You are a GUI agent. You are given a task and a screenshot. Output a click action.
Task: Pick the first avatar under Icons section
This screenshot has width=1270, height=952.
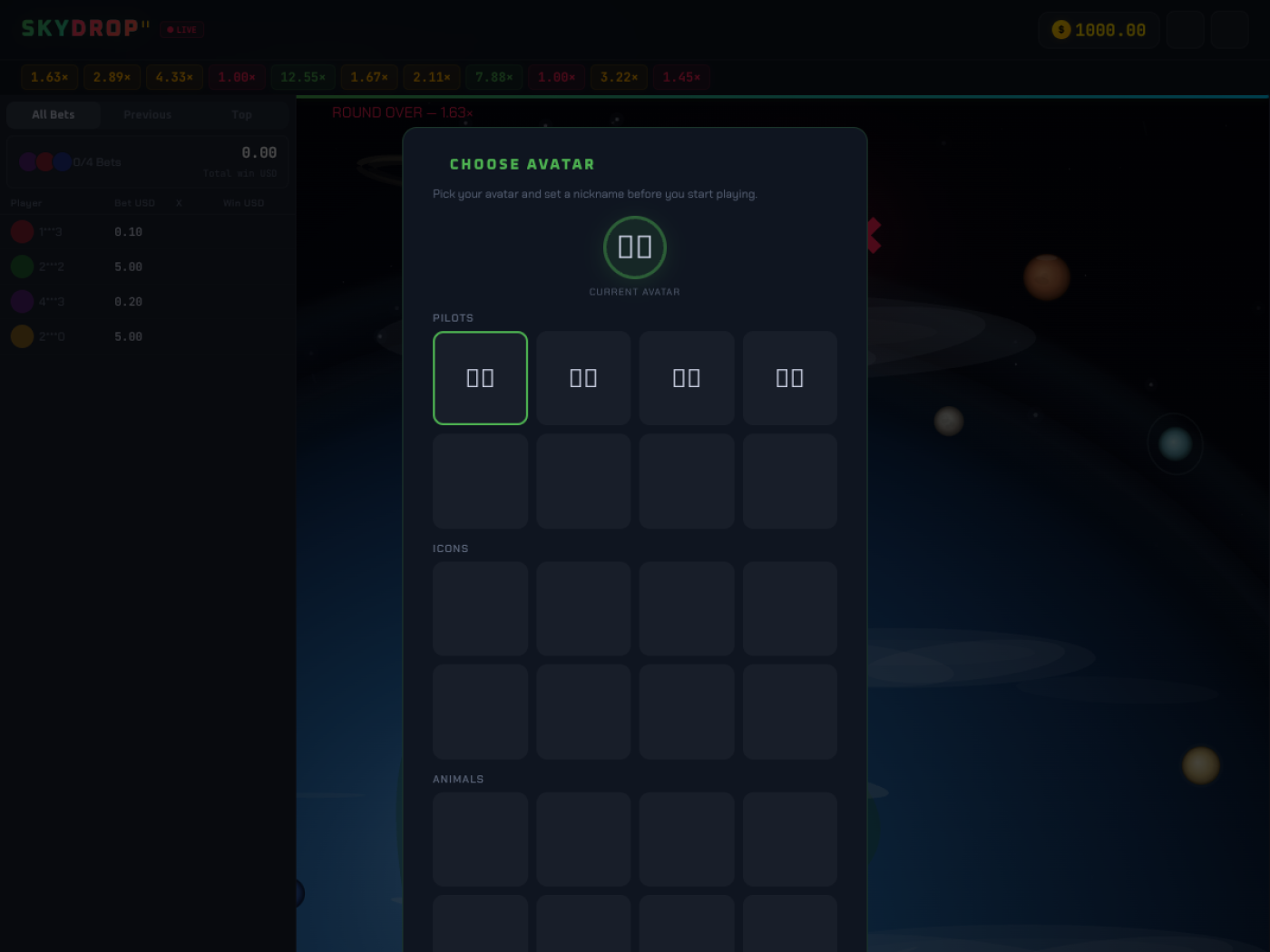[x=480, y=608]
